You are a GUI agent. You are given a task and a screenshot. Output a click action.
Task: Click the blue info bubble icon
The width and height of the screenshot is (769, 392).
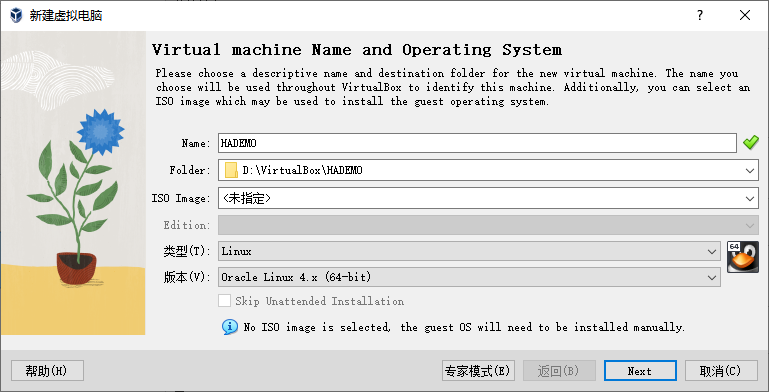(230, 327)
